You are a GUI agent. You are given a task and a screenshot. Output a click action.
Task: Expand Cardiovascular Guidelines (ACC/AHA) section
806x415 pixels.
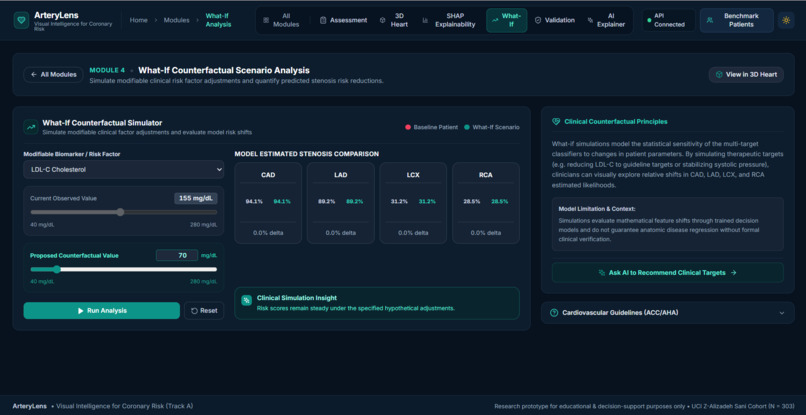[x=667, y=313]
